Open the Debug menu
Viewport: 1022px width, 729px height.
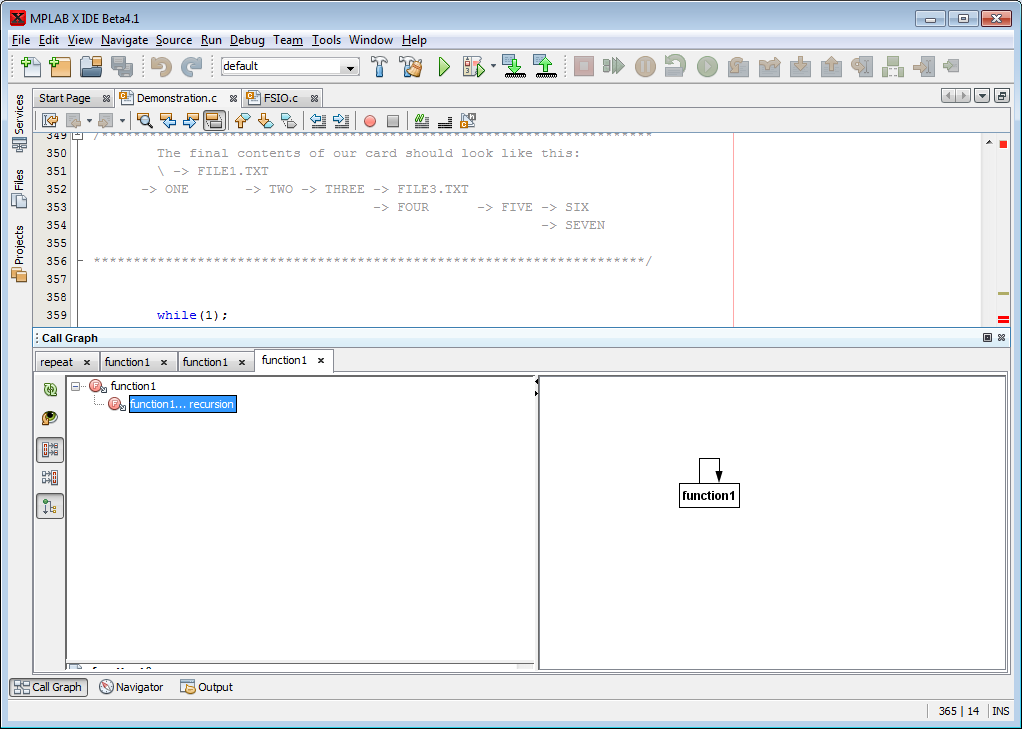coord(247,40)
